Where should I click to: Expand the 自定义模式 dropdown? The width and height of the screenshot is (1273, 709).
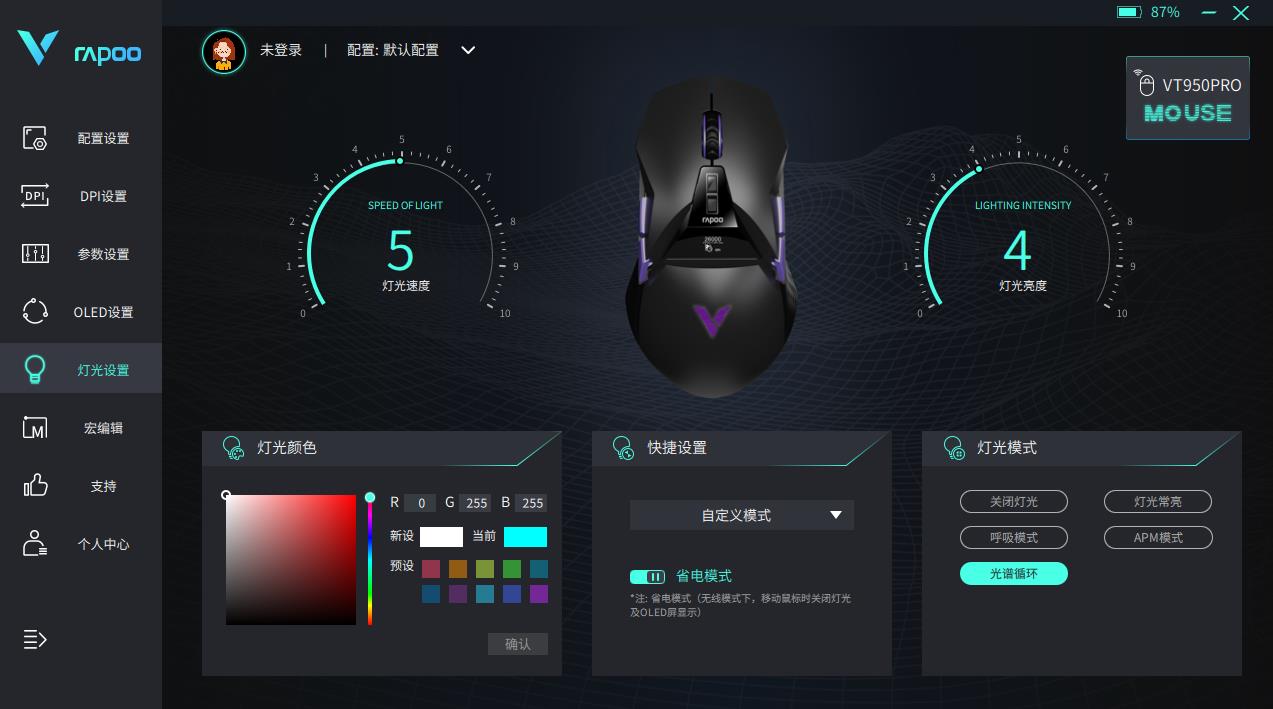point(742,515)
